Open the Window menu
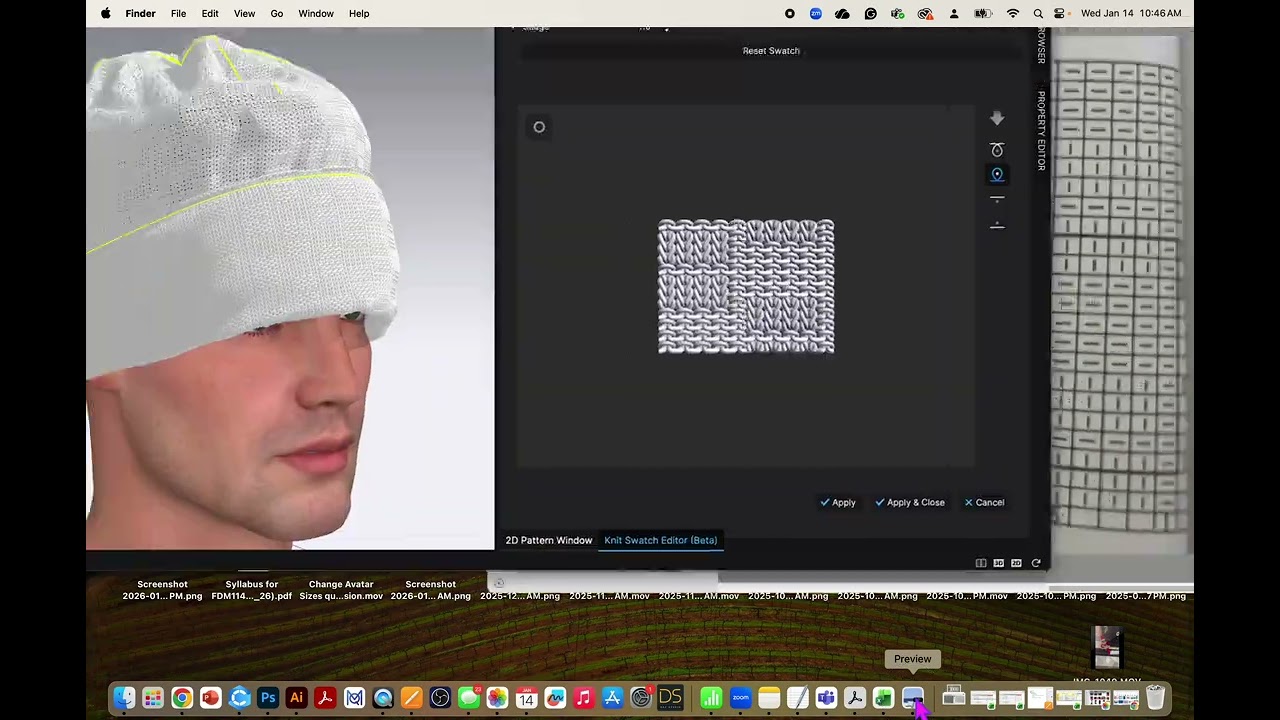 click(x=316, y=14)
